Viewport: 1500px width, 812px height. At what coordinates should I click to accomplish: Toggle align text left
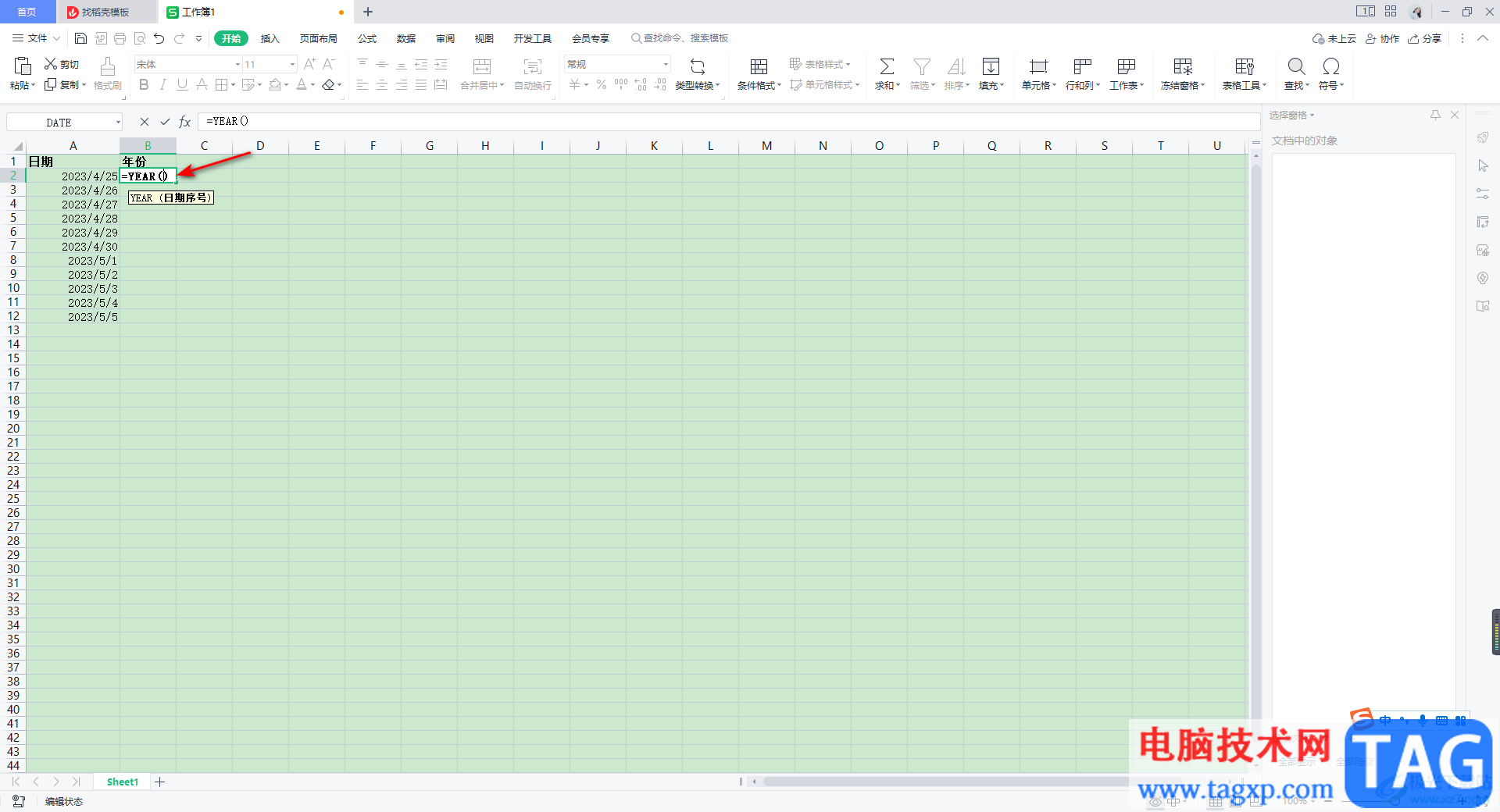coord(362,84)
